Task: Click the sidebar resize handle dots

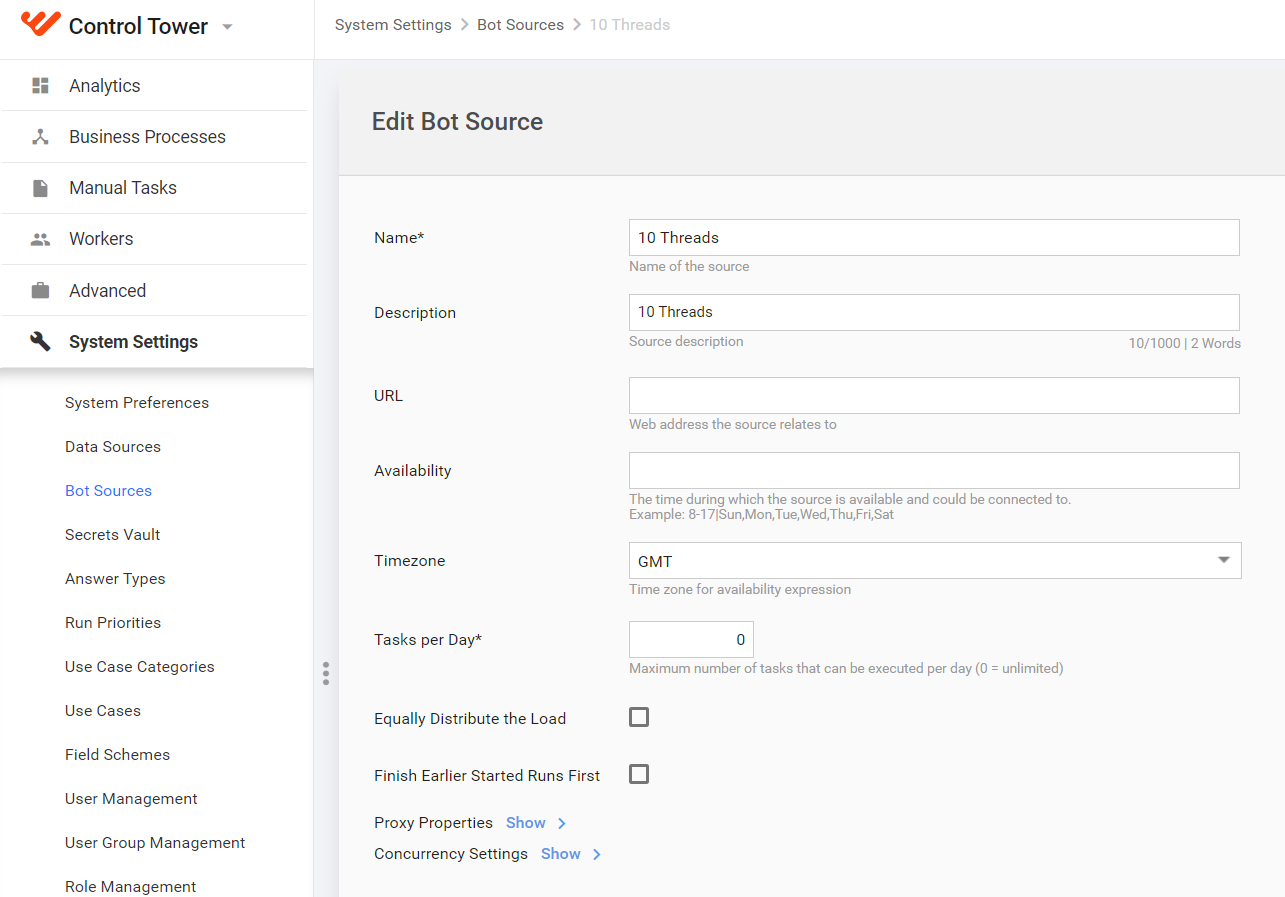Action: 326,673
